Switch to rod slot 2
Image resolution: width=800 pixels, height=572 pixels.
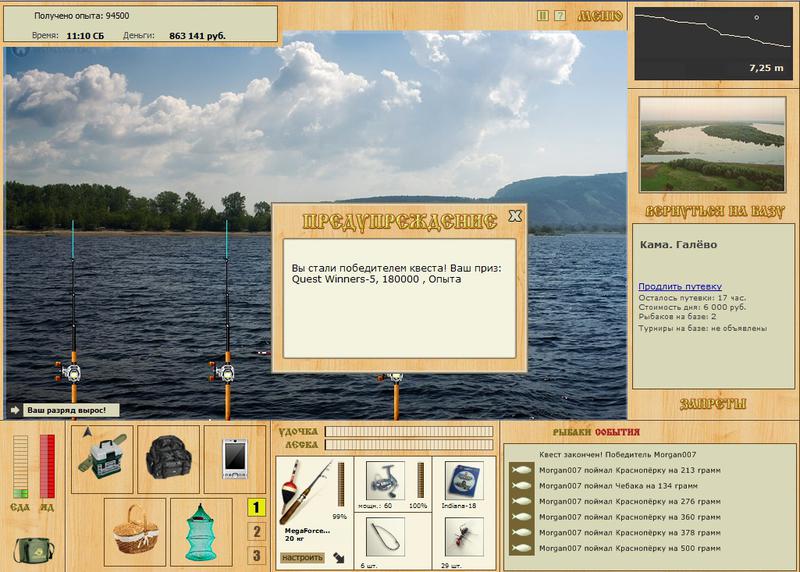pos(256,532)
